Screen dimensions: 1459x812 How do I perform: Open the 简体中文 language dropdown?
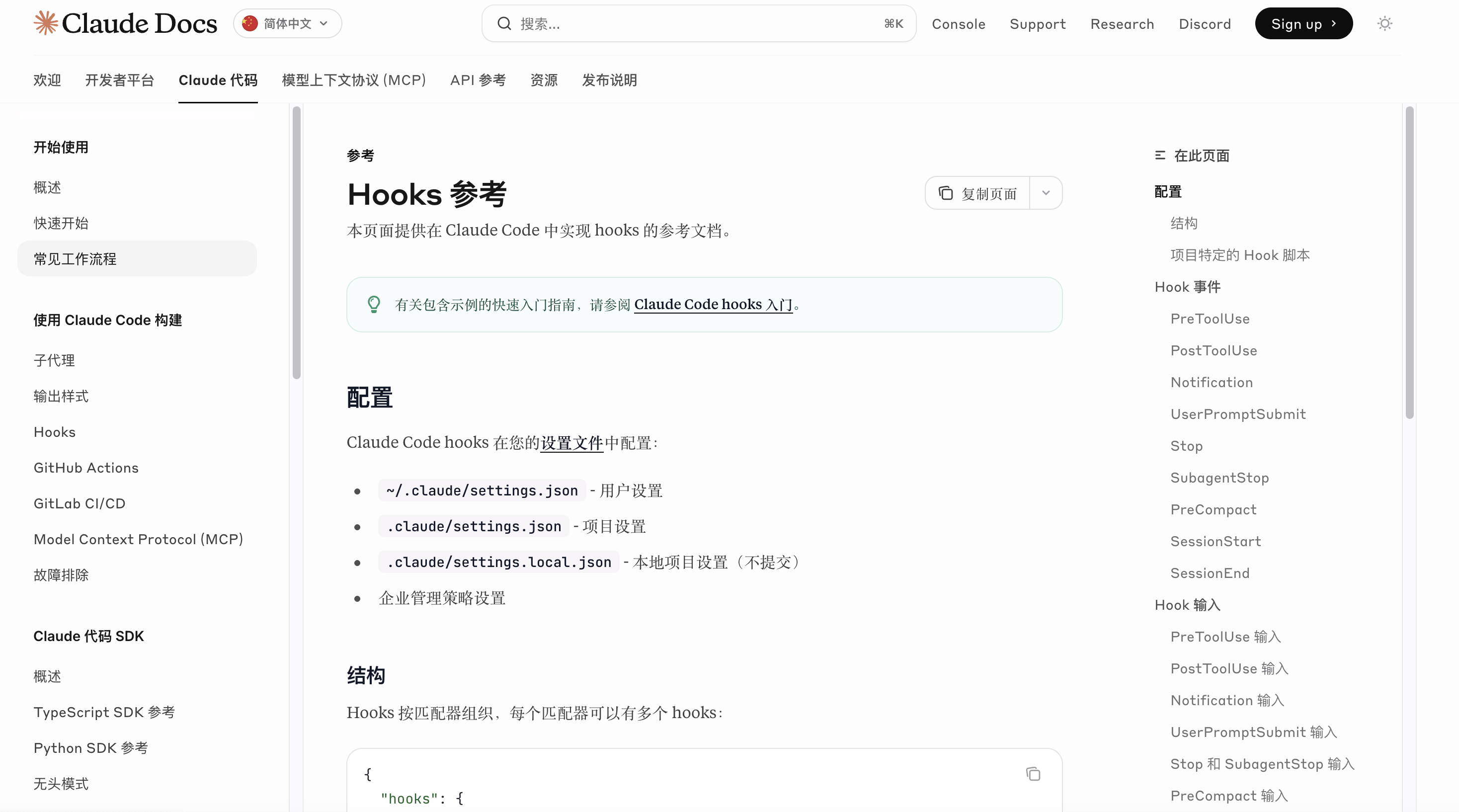pyautogui.click(x=288, y=23)
